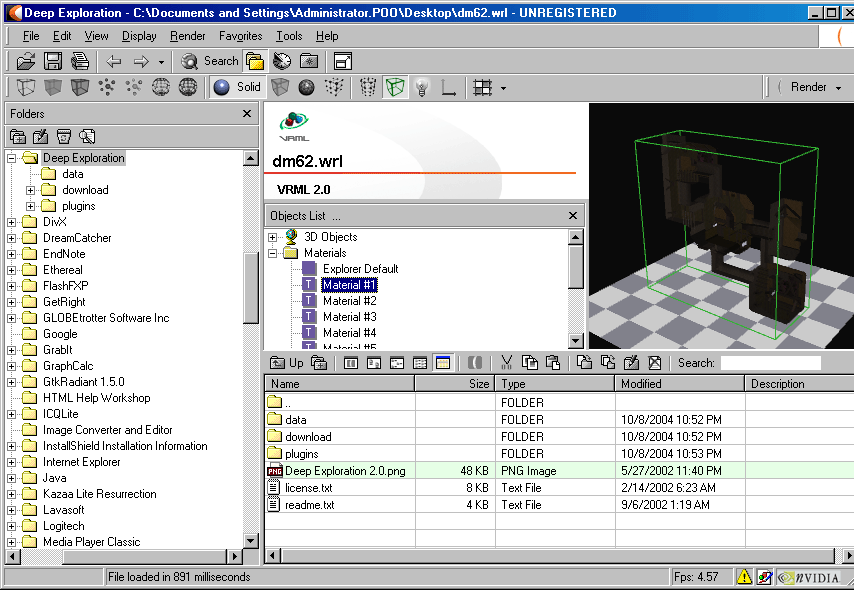The width and height of the screenshot is (854, 590).
Task: Open the grid options dropdown arrow
Action: tap(503, 88)
